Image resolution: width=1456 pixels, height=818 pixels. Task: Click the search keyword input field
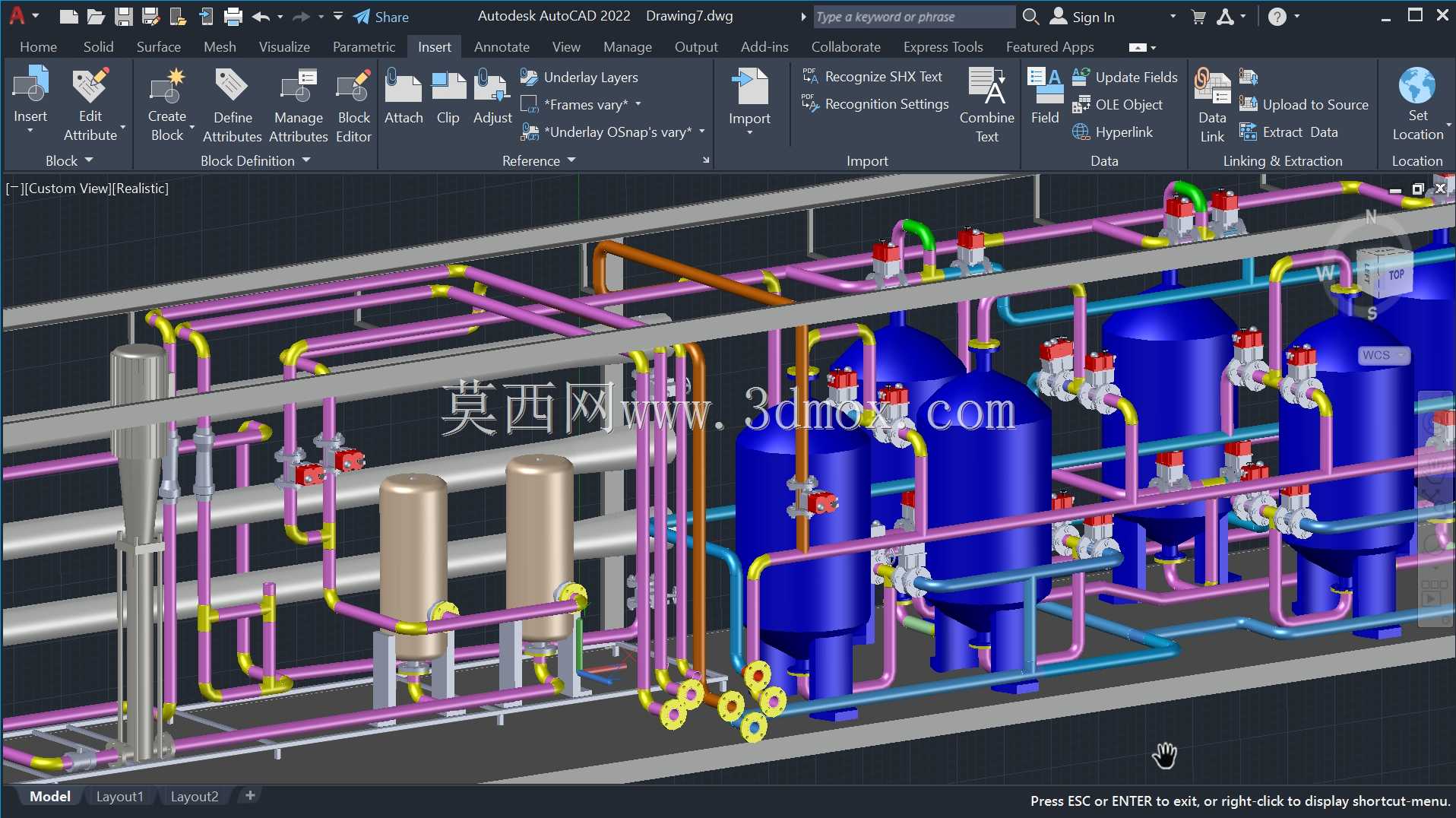[914, 17]
